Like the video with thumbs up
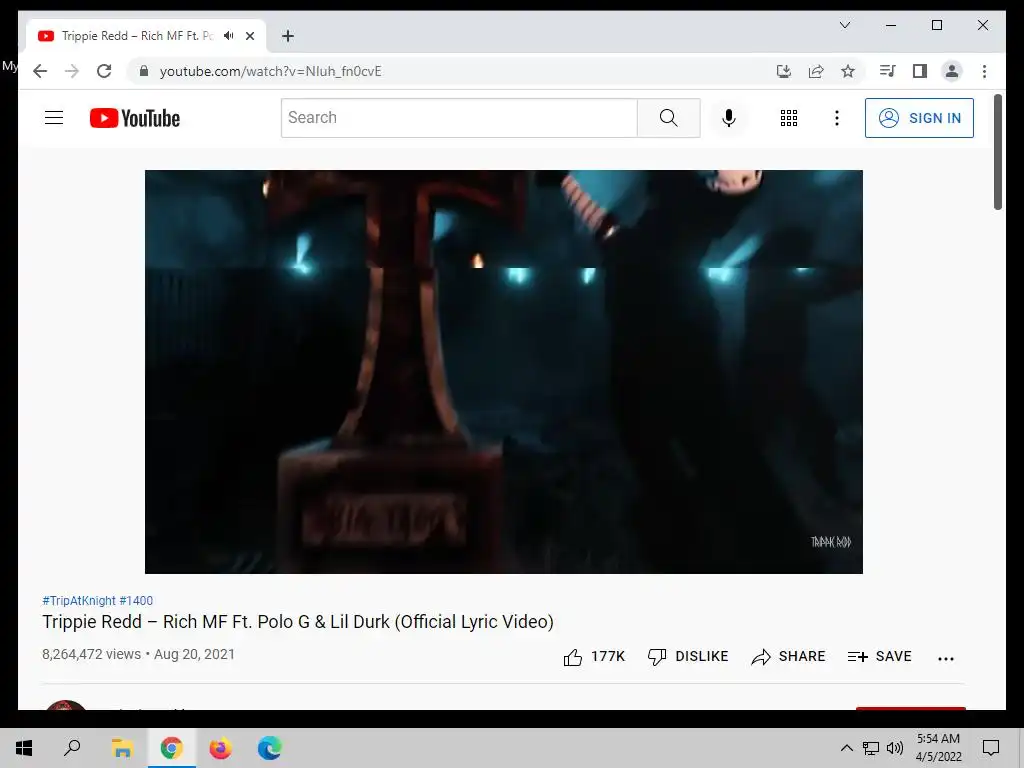 594,656
